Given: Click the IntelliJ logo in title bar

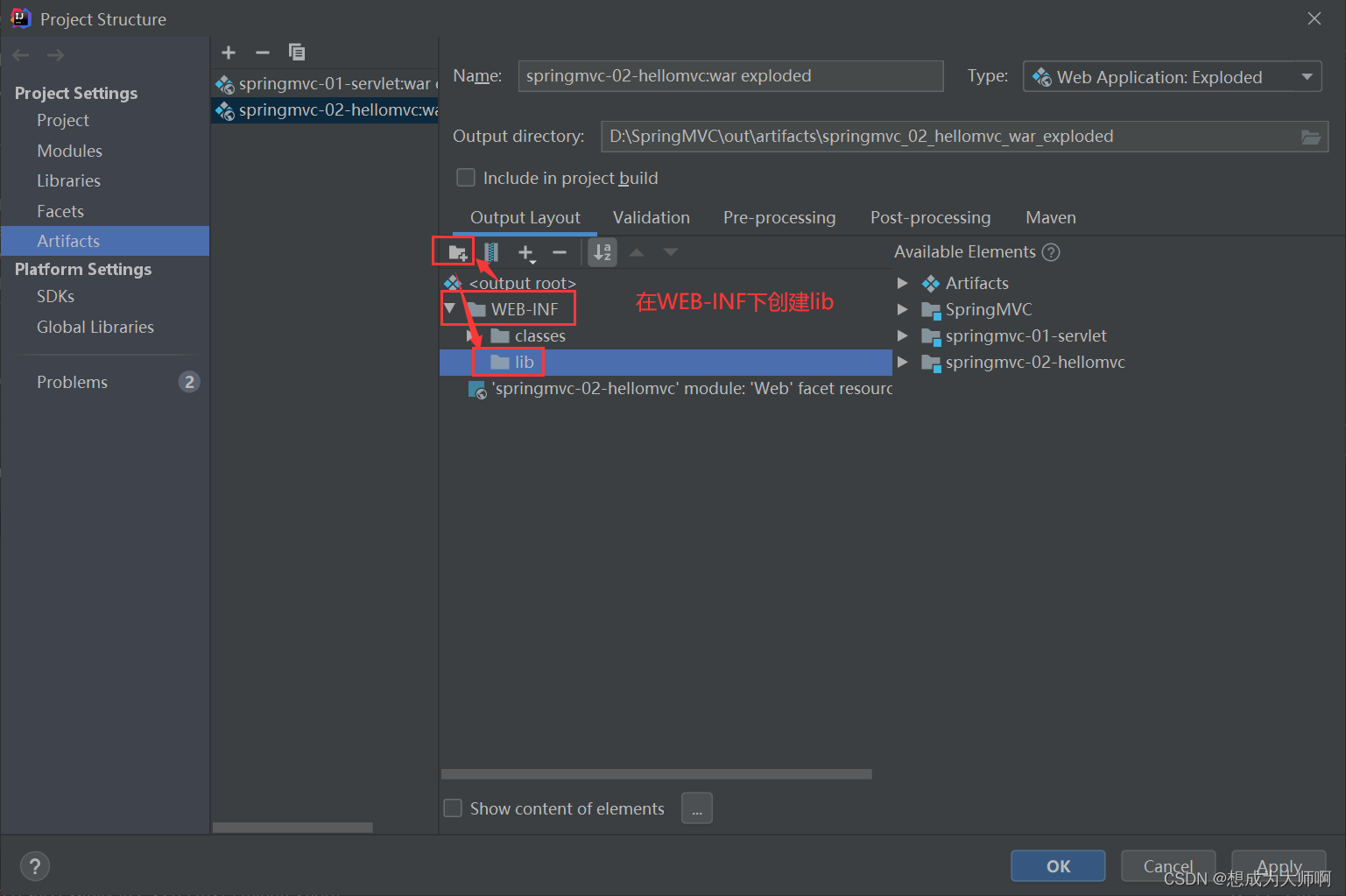Looking at the screenshot, I should click(x=20, y=18).
